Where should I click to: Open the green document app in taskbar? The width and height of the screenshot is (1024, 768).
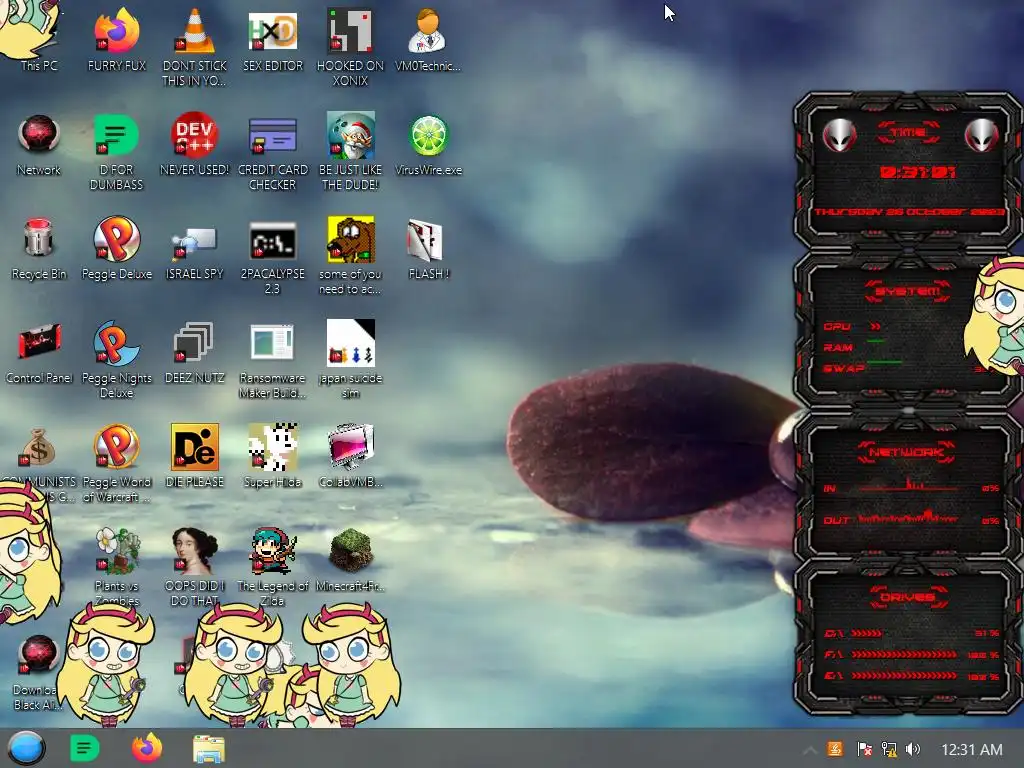click(84, 748)
